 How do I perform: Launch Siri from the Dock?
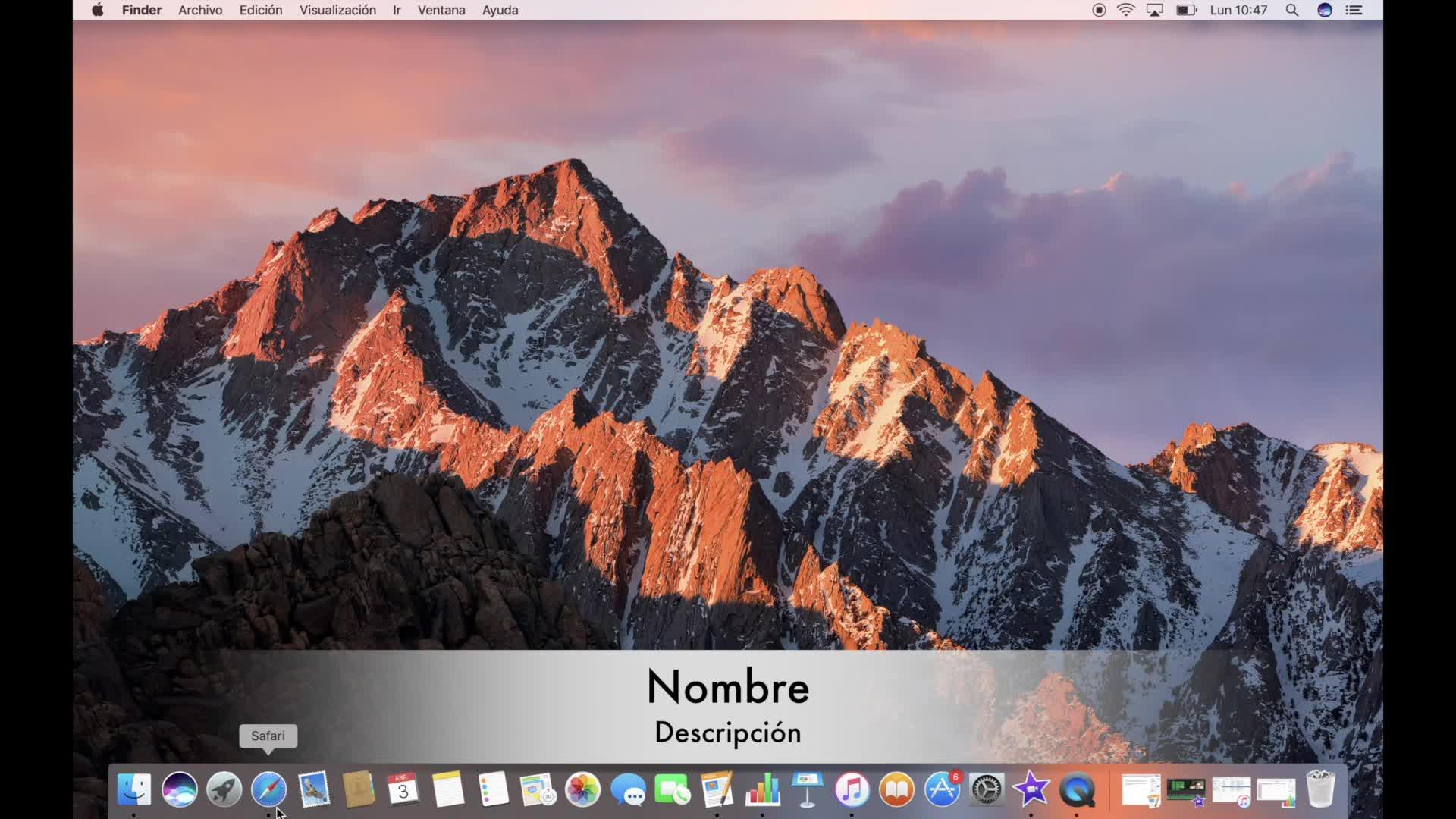click(180, 789)
